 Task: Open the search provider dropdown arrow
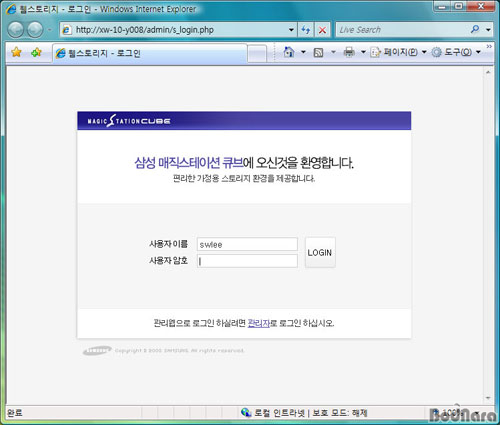click(x=488, y=30)
